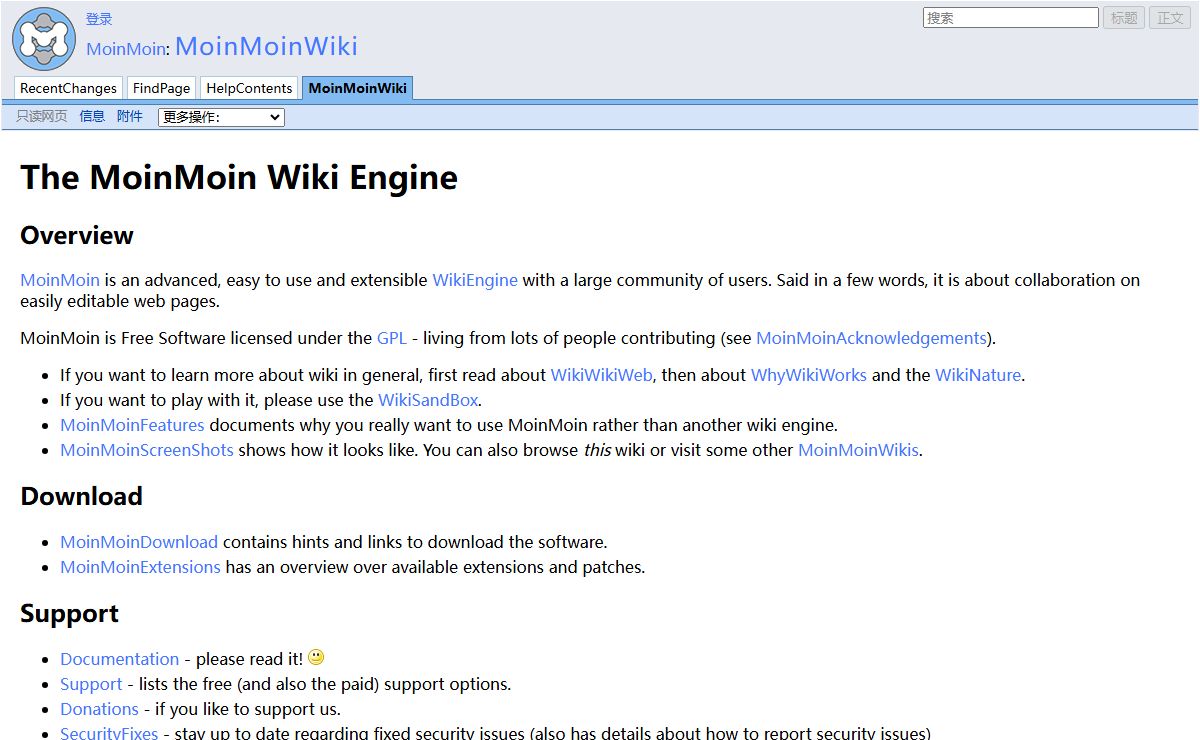The image size is (1200, 740).
Task: Open the GPL license link
Action: tap(392, 338)
